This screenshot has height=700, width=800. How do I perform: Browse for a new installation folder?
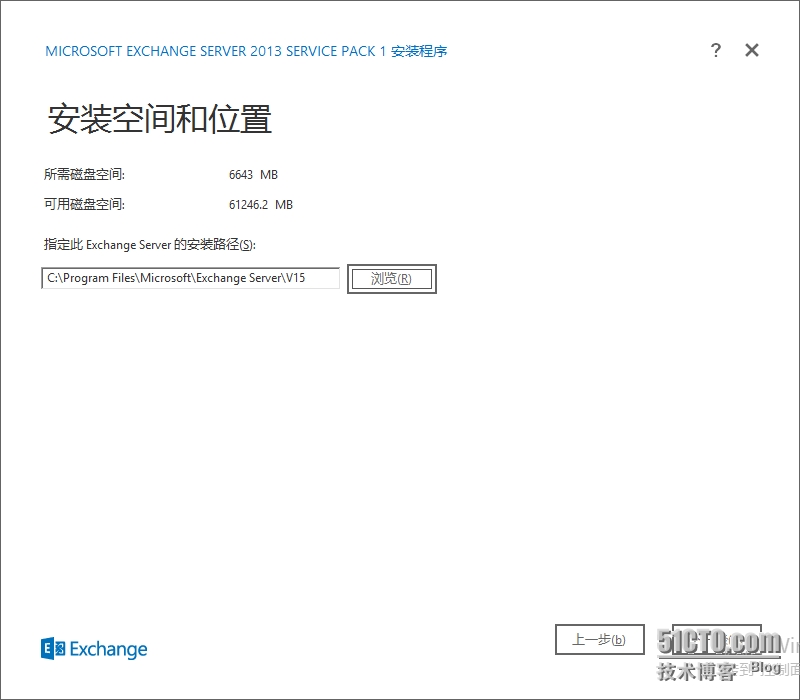(391, 278)
